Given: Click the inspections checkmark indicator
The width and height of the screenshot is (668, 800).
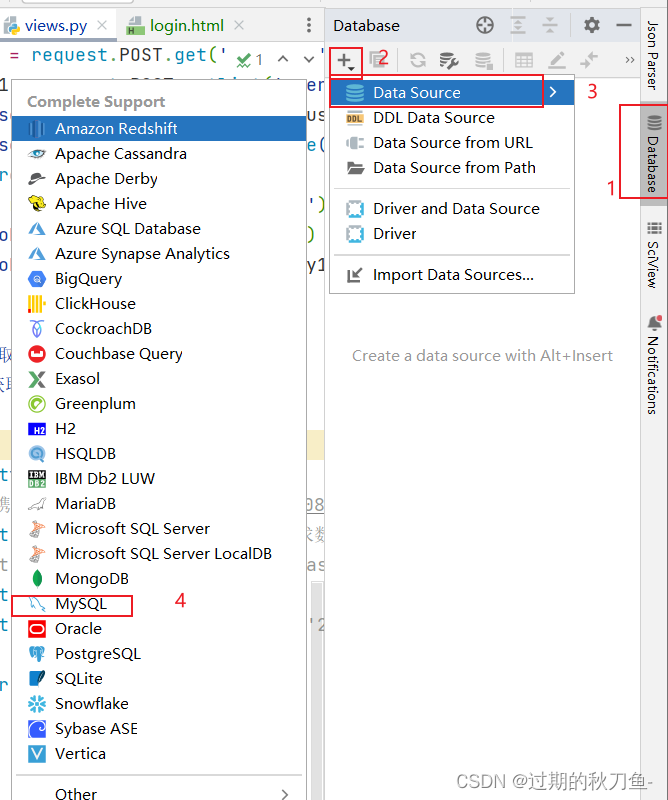Looking at the screenshot, I should click(x=249, y=60).
